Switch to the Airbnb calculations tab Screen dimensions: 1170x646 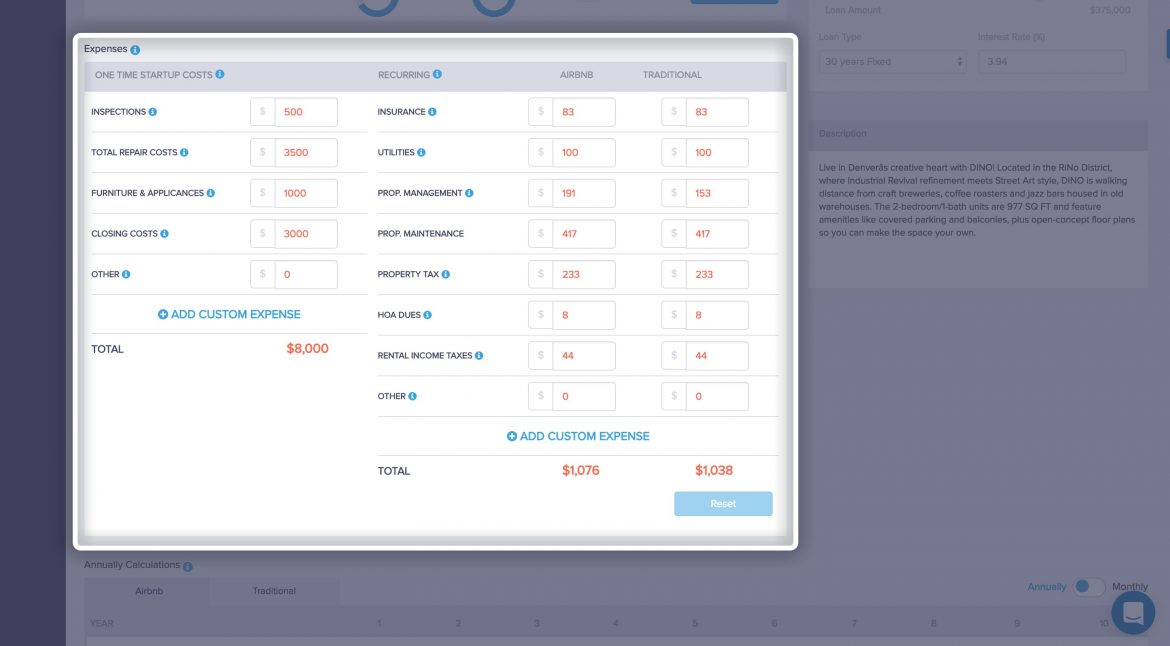[x=149, y=591]
